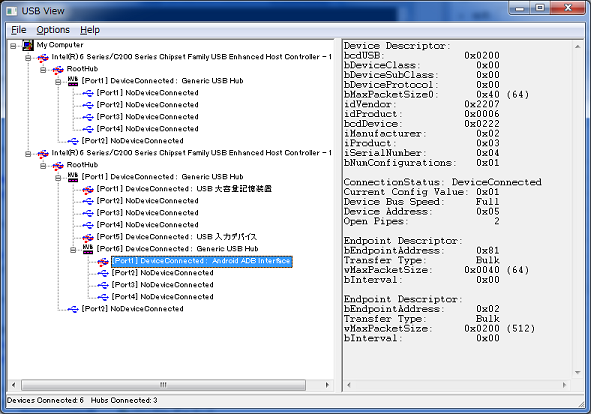Click the descriptor pane scroll-down arrow

coord(577,373)
